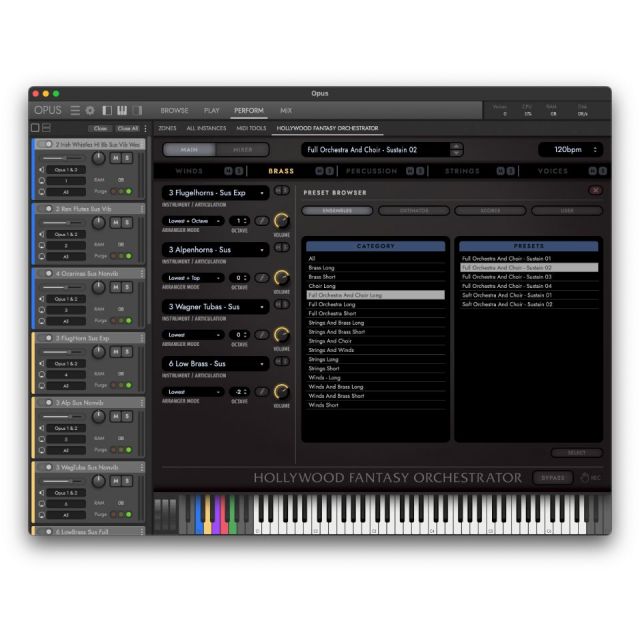640x640 pixels.
Task: Choose preset 'Soft Orchestra And Choir - Sustain 01'
Action: click(529, 295)
